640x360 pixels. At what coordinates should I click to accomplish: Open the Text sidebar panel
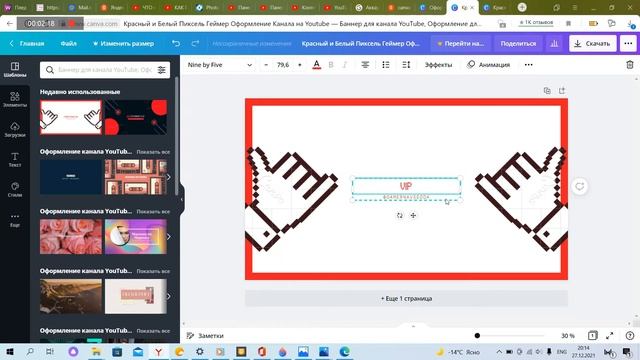click(x=15, y=160)
